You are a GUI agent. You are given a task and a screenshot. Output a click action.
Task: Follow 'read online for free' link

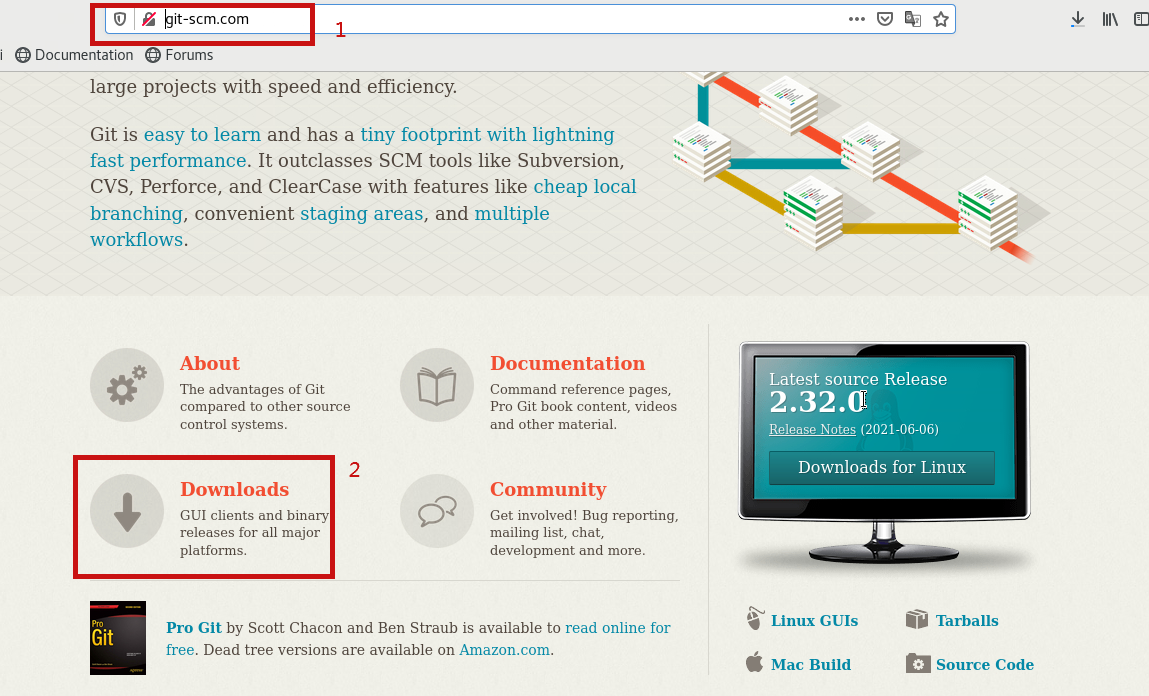pos(418,639)
